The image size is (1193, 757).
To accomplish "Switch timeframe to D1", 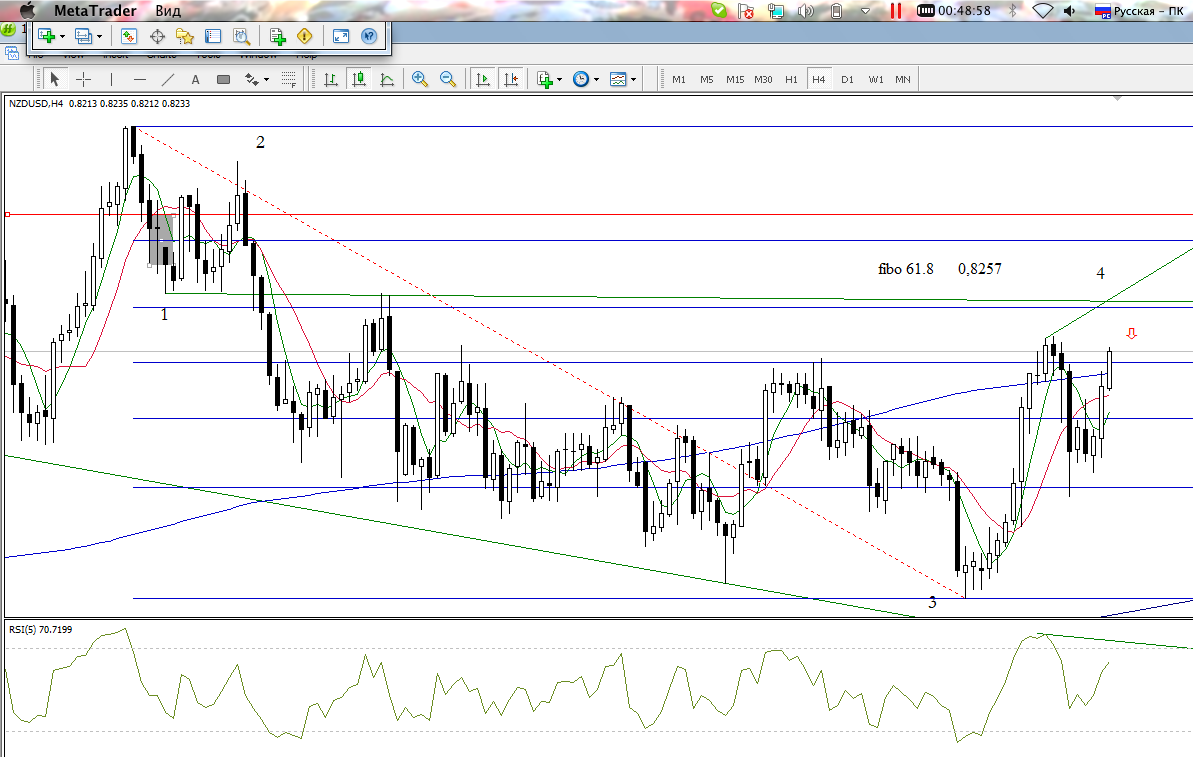I will click(x=848, y=79).
